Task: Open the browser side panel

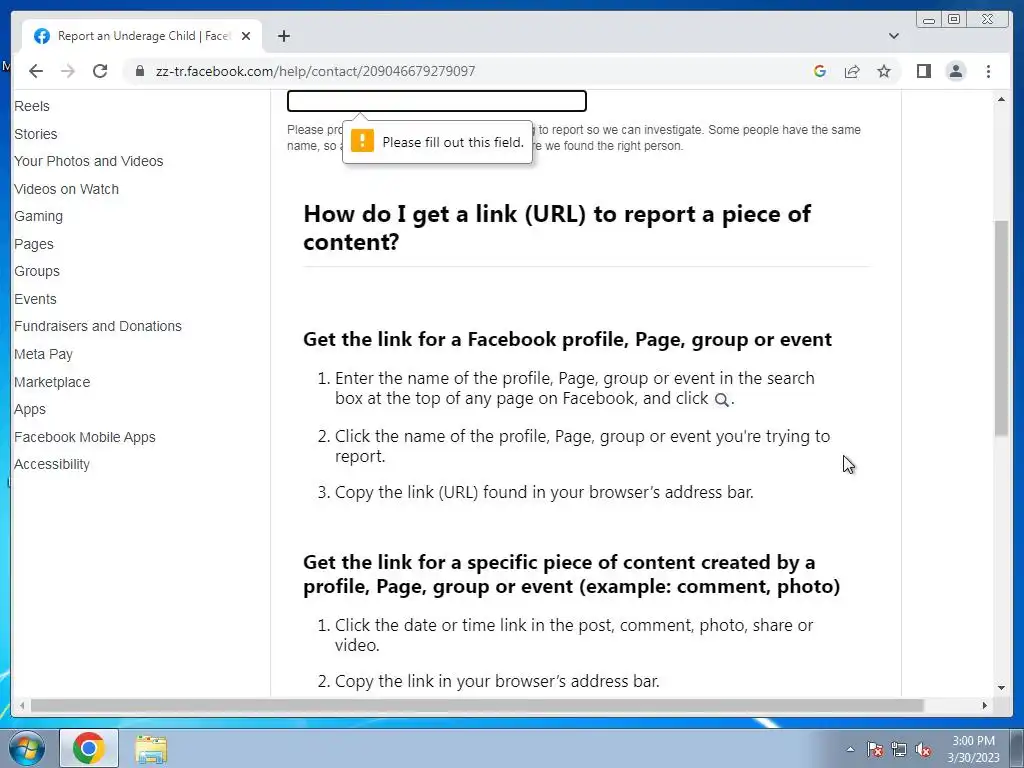Action: point(923,71)
